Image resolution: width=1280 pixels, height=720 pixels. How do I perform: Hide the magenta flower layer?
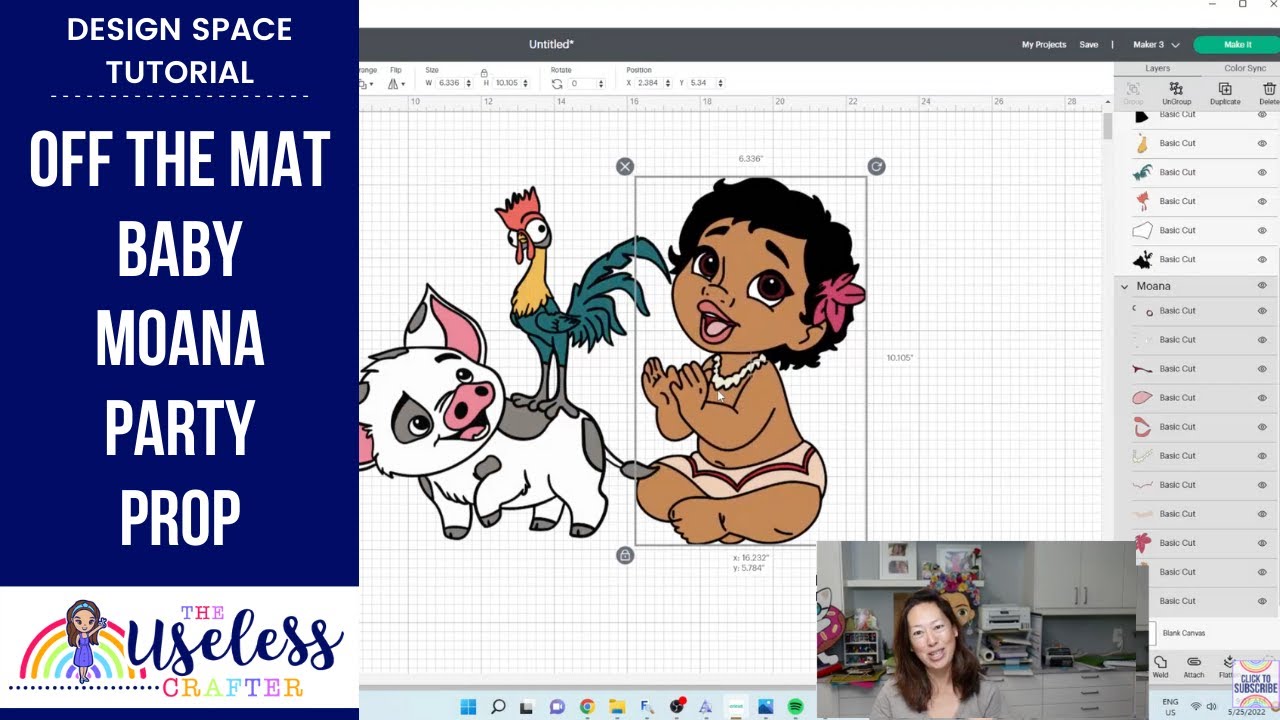pyautogui.click(x=1262, y=543)
